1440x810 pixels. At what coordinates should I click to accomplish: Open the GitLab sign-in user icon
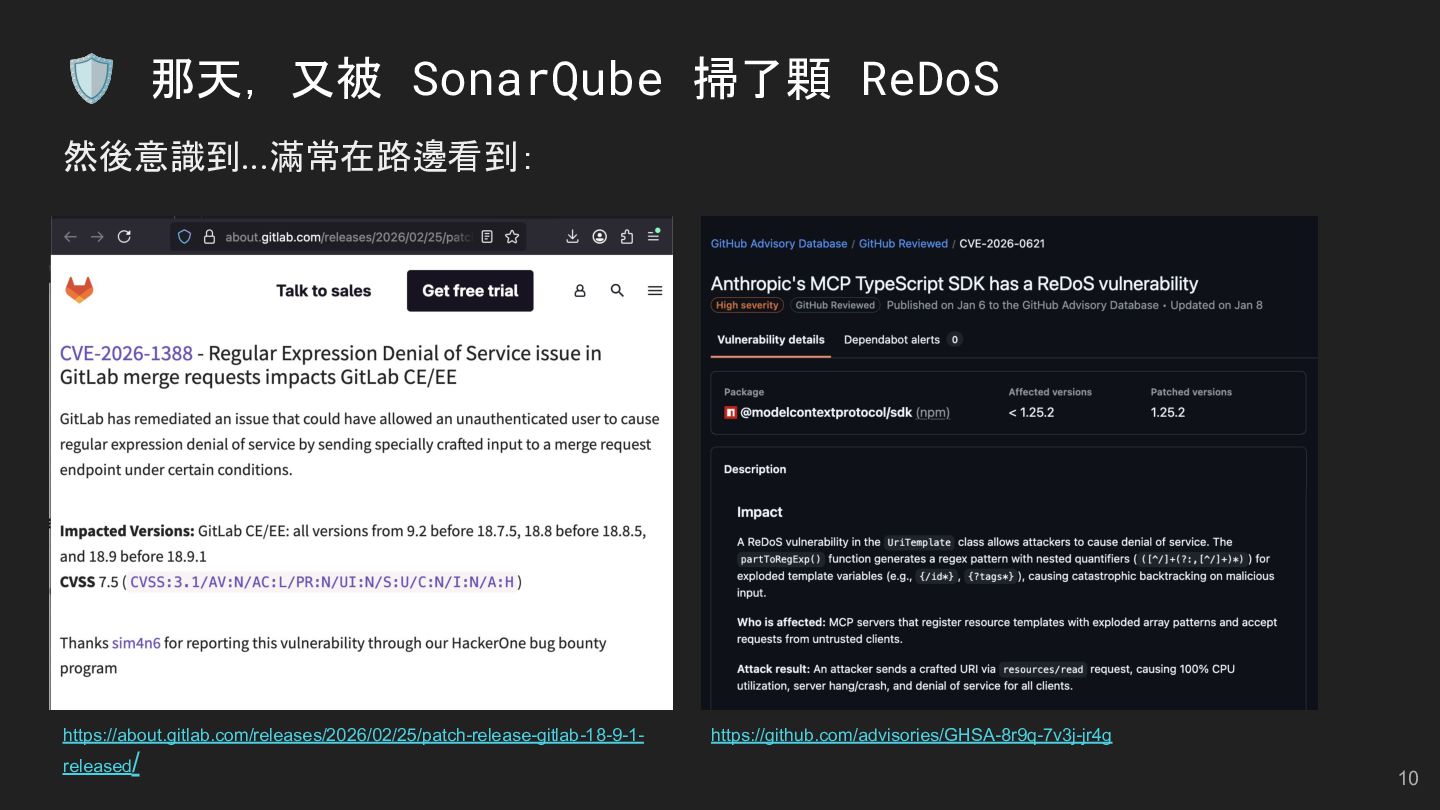(x=580, y=291)
